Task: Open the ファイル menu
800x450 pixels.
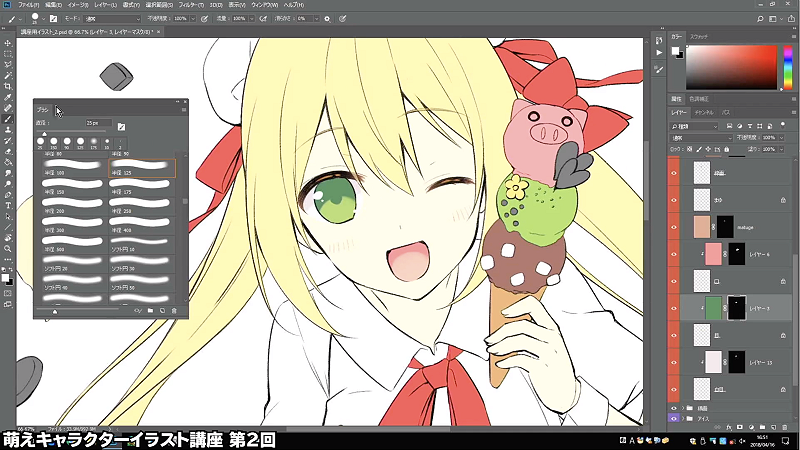Action: point(29,5)
